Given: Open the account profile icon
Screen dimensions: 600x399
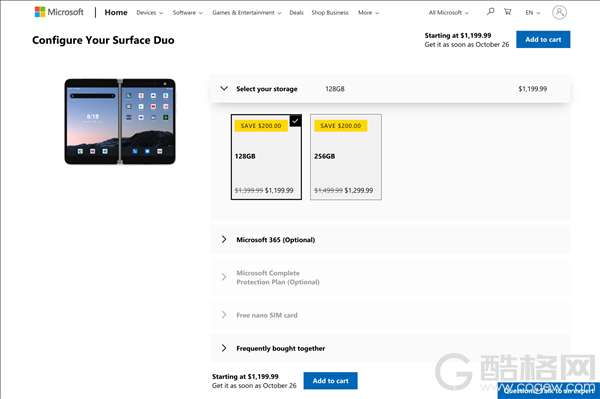Looking at the screenshot, I should [x=559, y=12].
